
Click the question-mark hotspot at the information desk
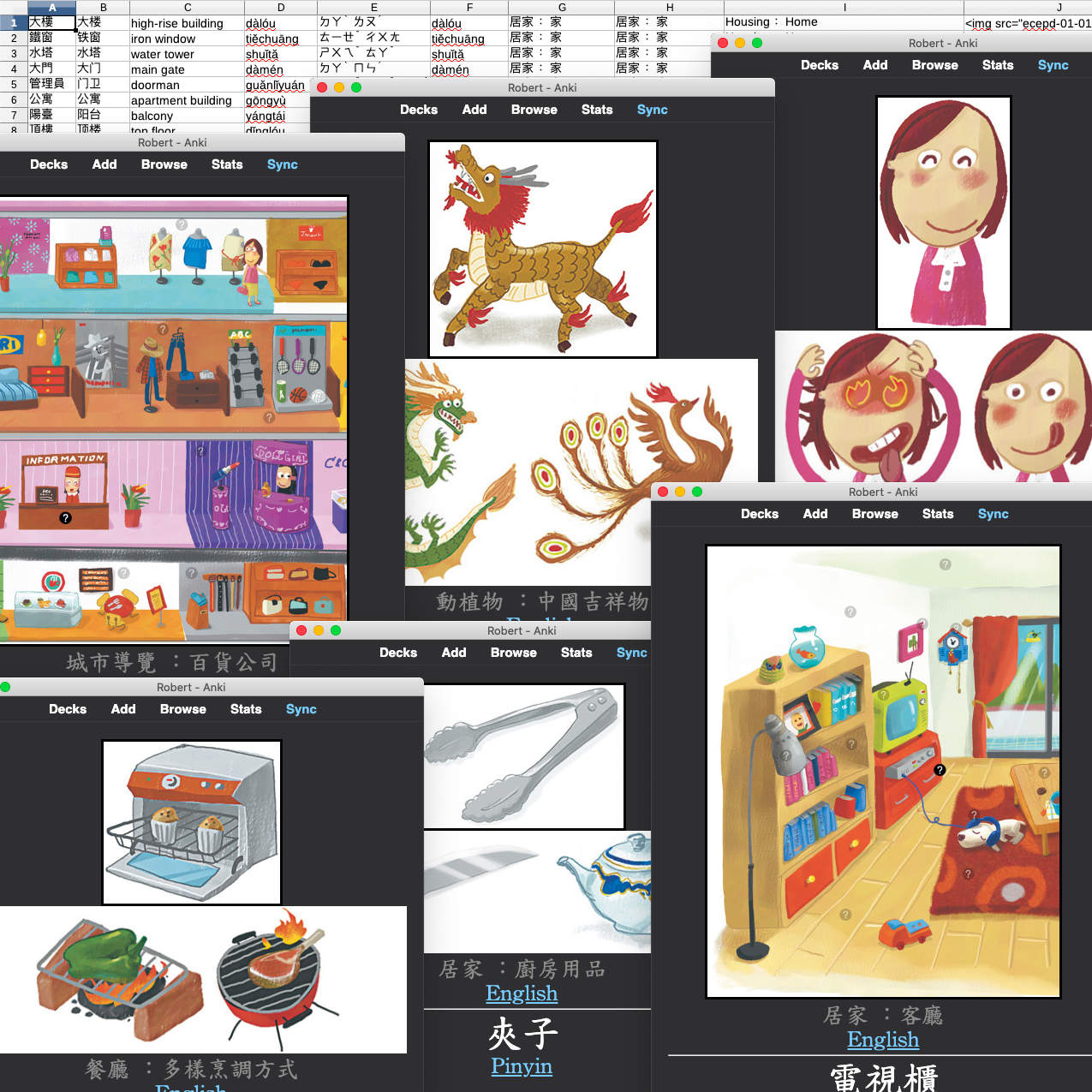[x=65, y=518]
